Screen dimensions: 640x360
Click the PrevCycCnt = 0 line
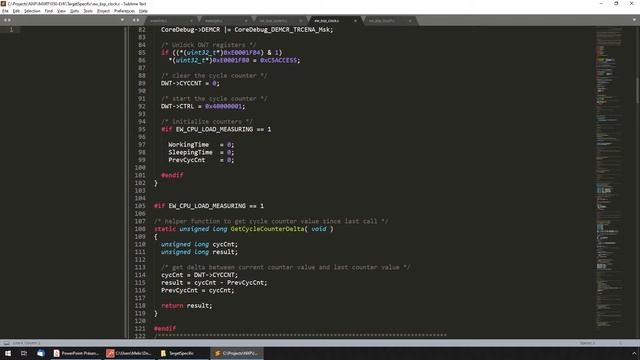(201, 160)
